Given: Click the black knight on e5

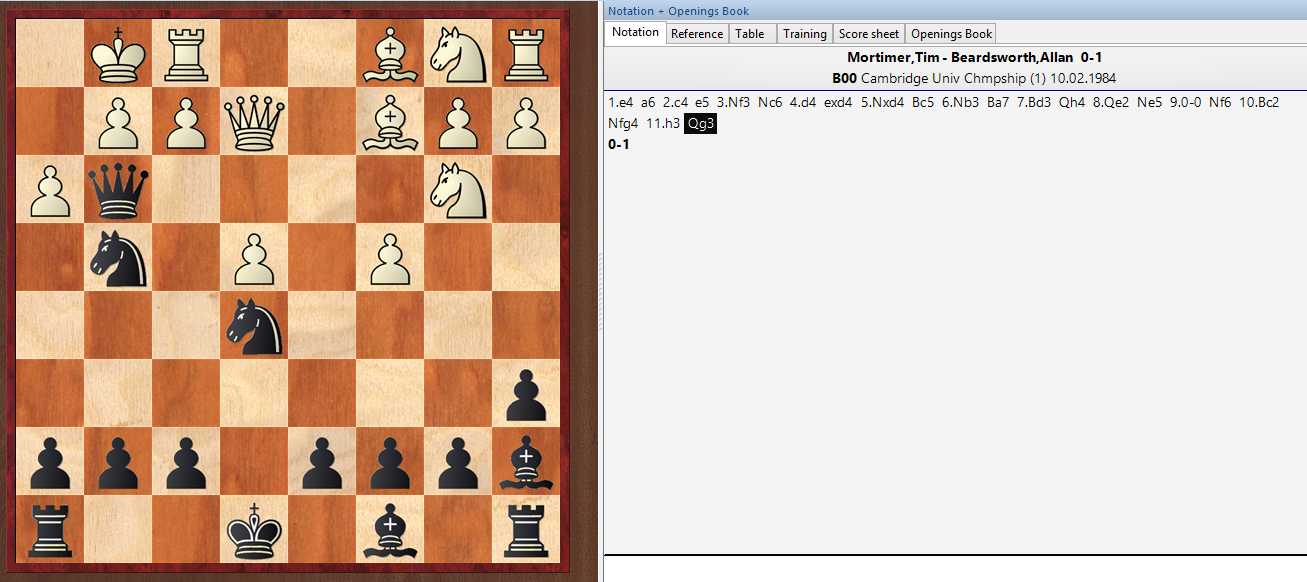Looking at the screenshot, I should [x=255, y=326].
